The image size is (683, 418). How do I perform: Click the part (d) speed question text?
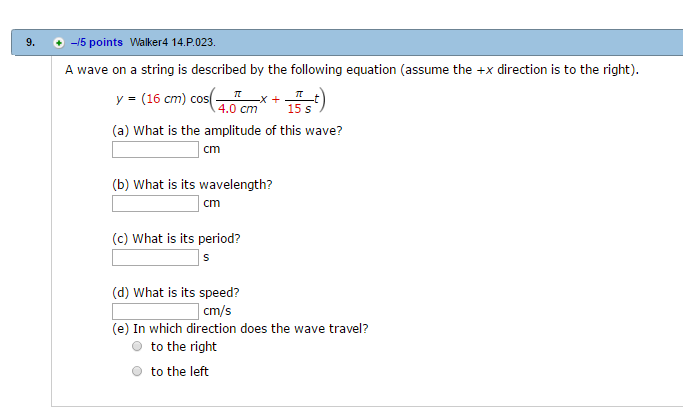coord(175,293)
